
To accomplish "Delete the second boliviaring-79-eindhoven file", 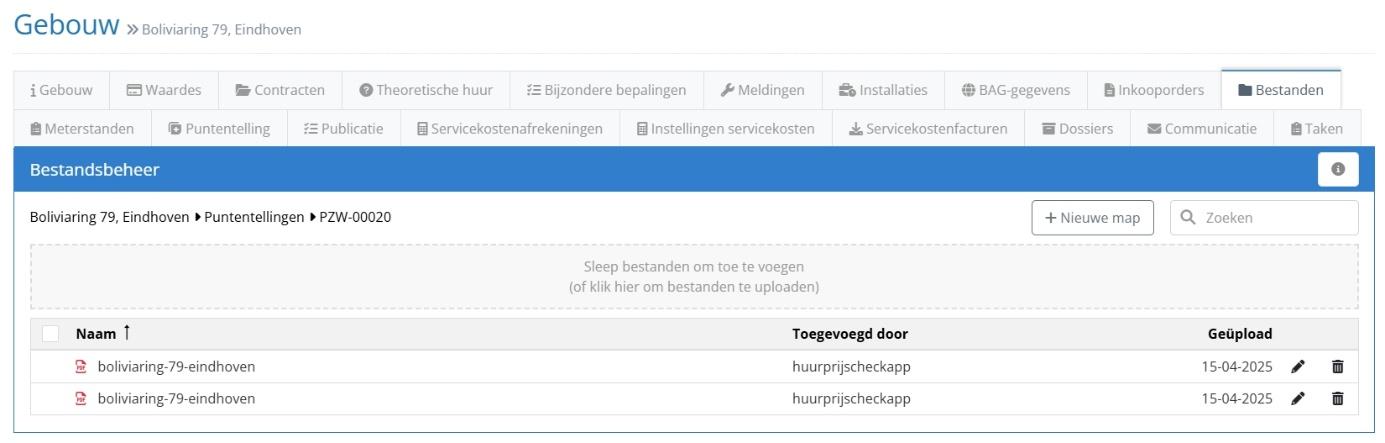I will 1338,399.
